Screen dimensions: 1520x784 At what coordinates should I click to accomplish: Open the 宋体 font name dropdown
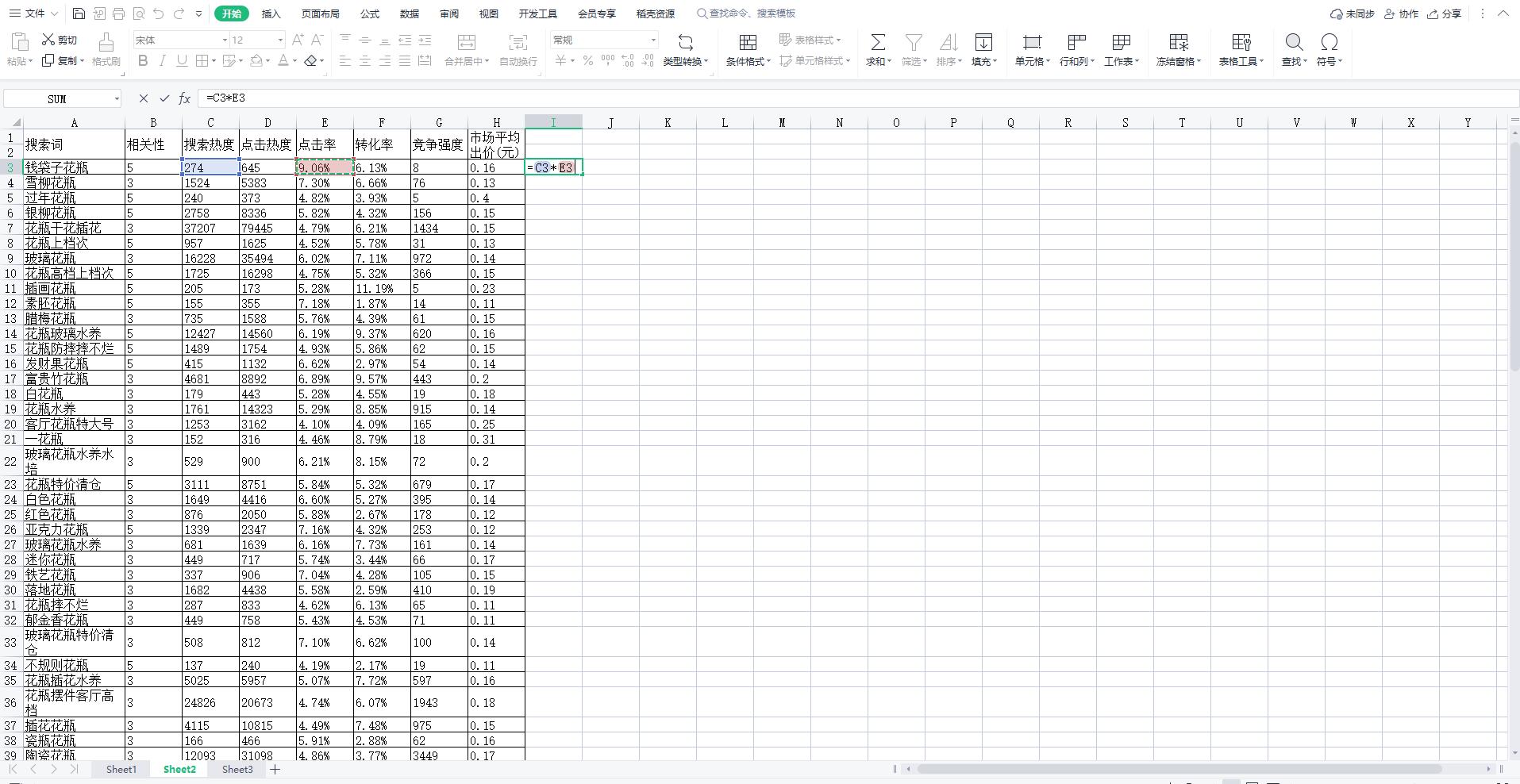click(225, 40)
